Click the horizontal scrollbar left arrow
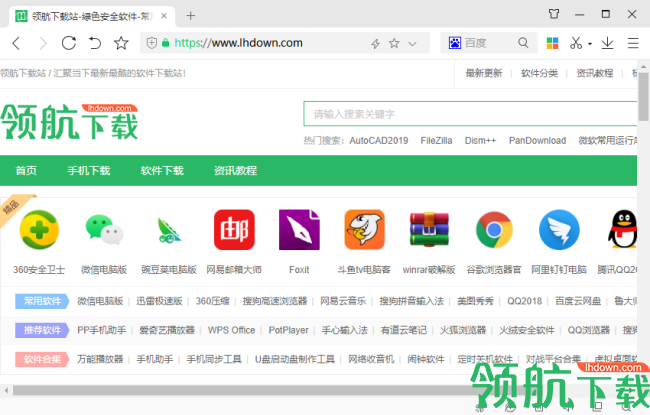Screen dimensions: 650x415 coord(6,391)
